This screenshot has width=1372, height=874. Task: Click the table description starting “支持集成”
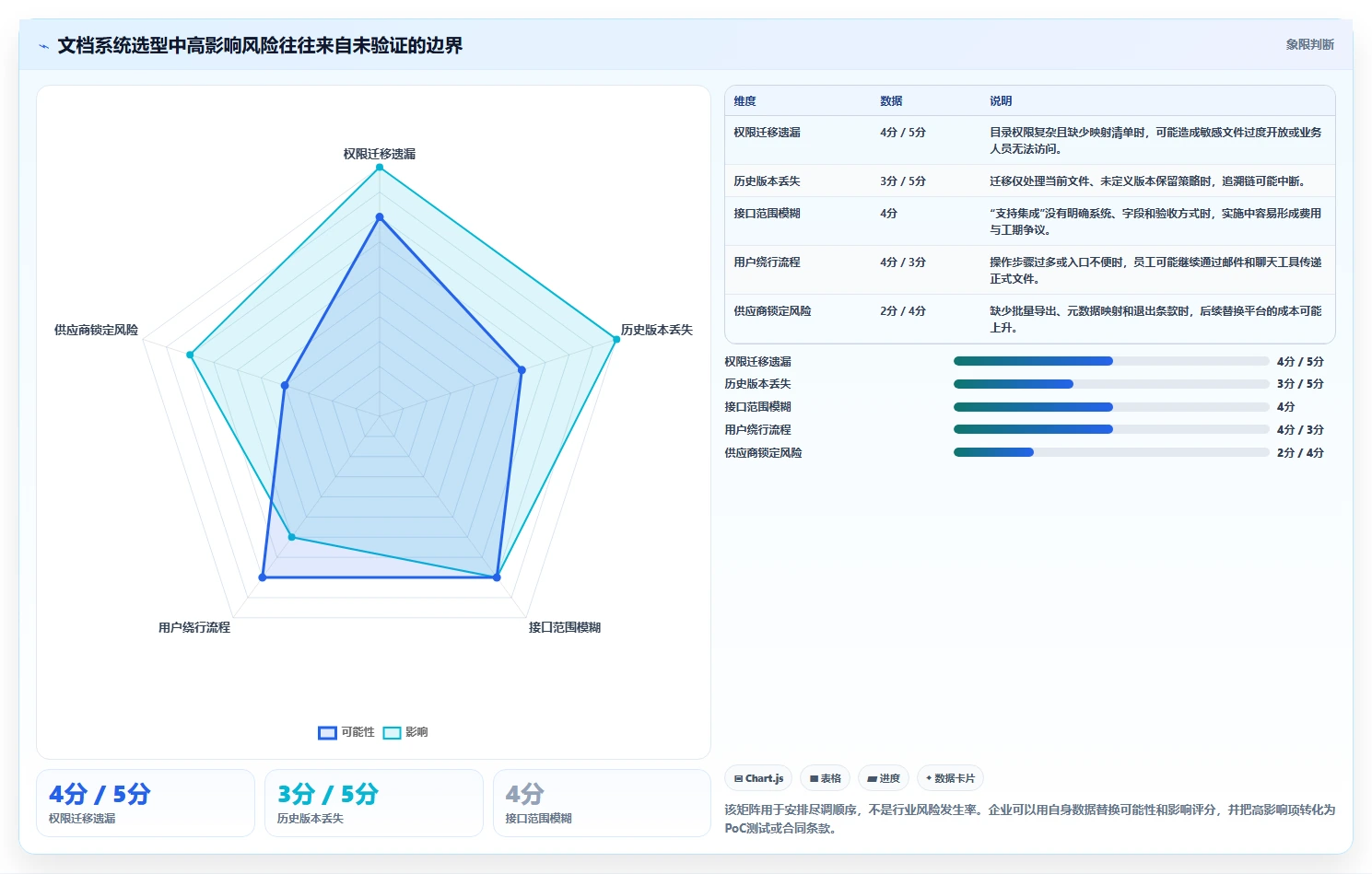click(x=1155, y=222)
